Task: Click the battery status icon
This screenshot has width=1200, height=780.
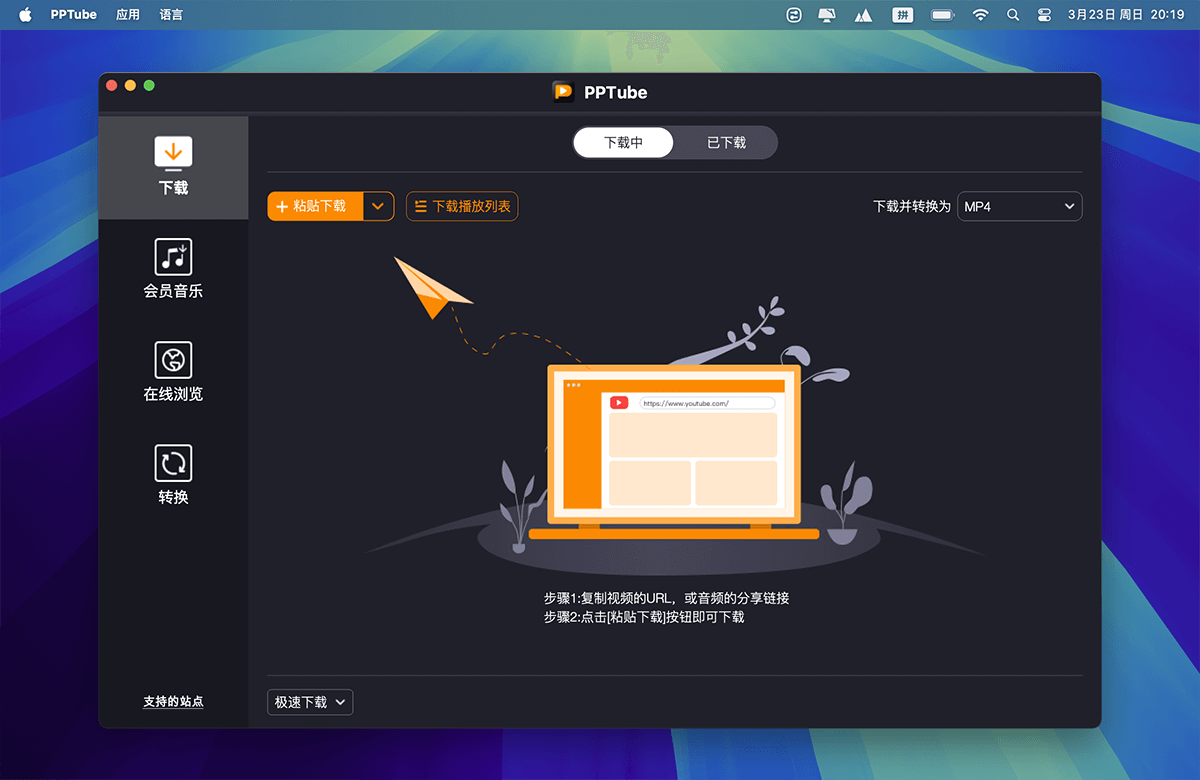Action: click(x=943, y=14)
